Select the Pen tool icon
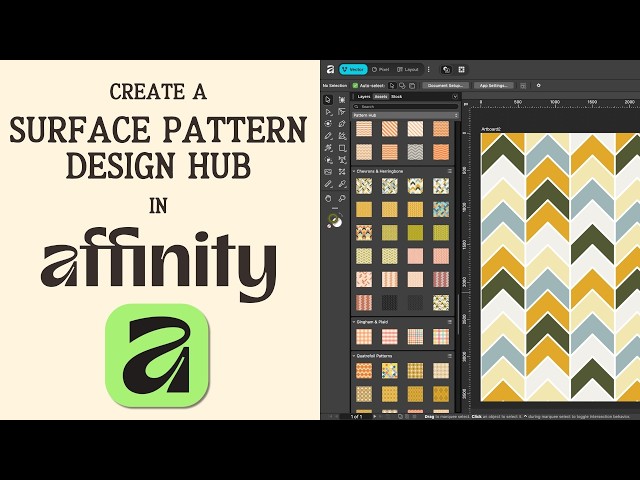640x480 pixels. (x=342, y=124)
